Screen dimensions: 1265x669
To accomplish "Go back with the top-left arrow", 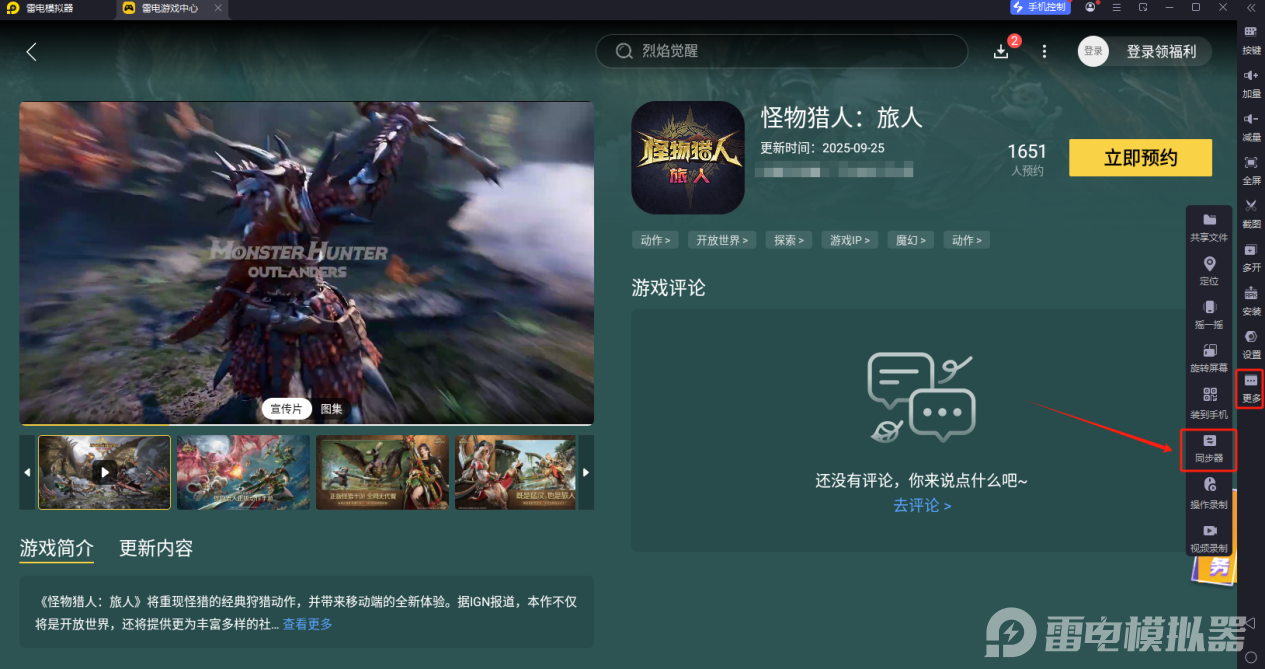I will tap(31, 52).
